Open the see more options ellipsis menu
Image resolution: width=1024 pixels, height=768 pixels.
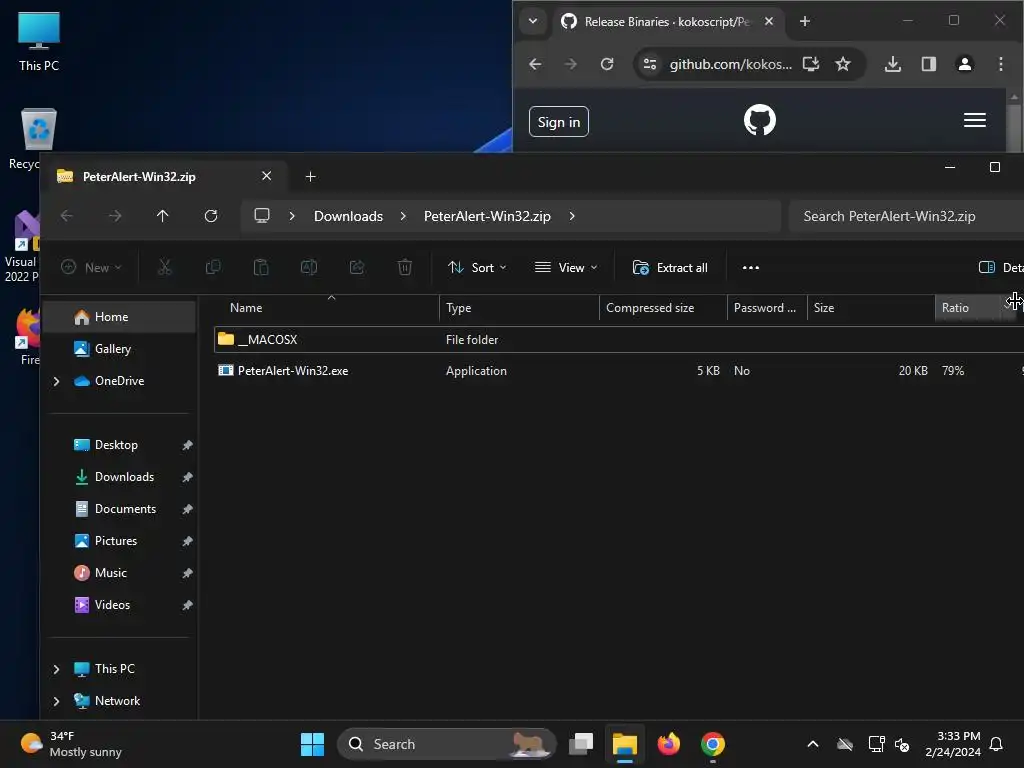tap(750, 268)
